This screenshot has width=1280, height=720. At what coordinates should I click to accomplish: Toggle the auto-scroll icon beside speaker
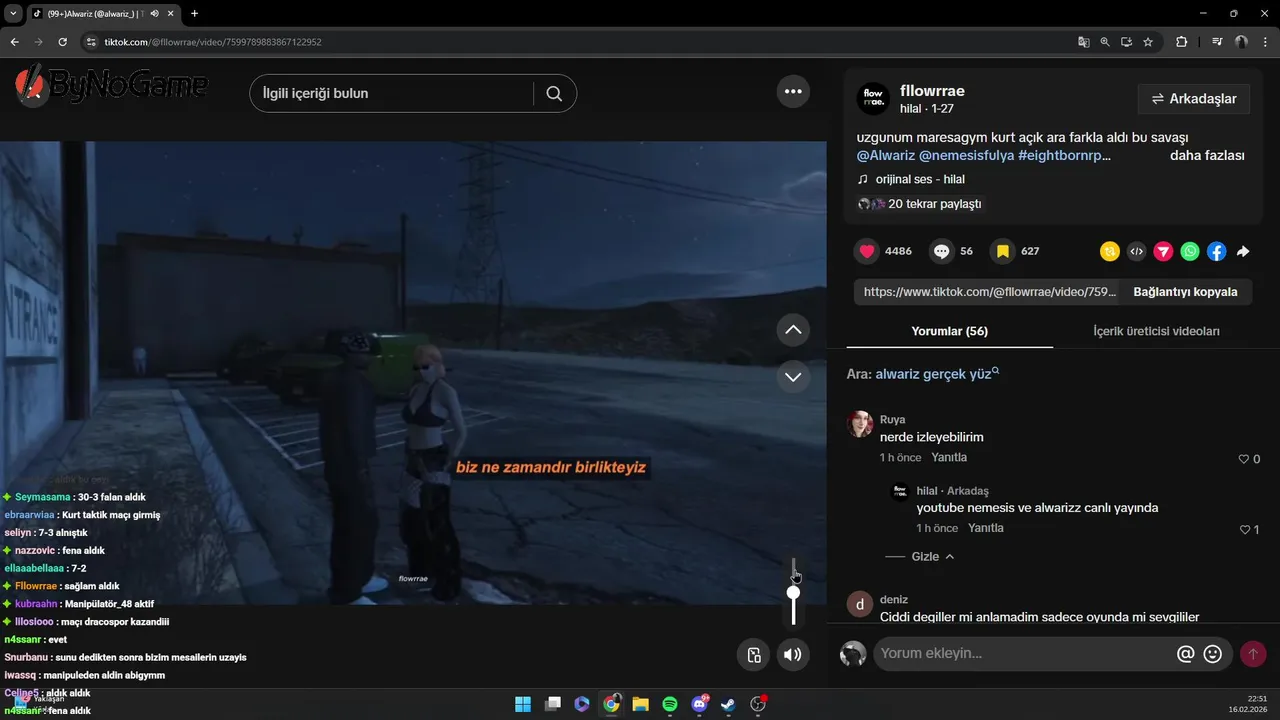[754, 655]
